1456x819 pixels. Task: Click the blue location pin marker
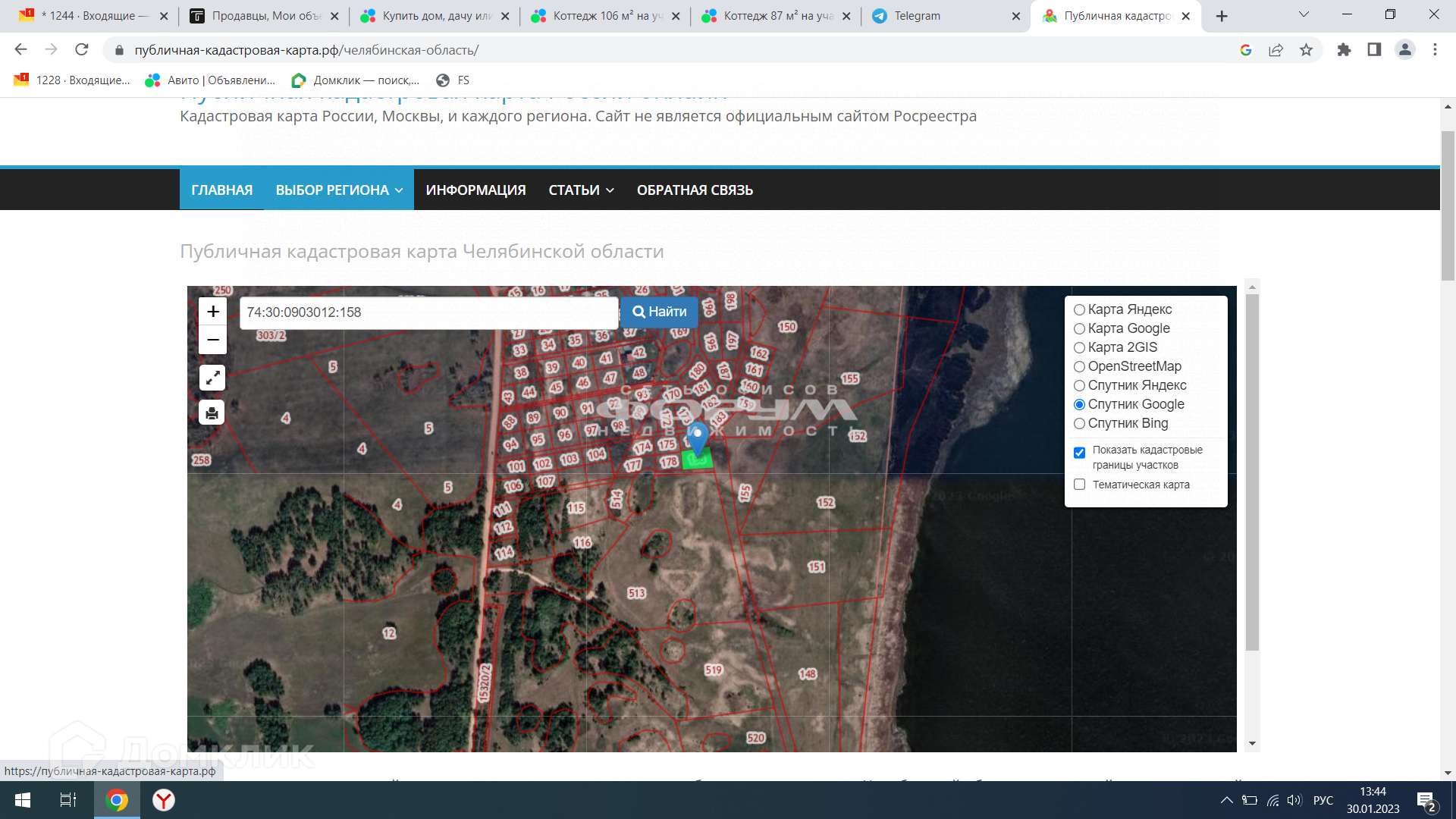pos(697,435)
